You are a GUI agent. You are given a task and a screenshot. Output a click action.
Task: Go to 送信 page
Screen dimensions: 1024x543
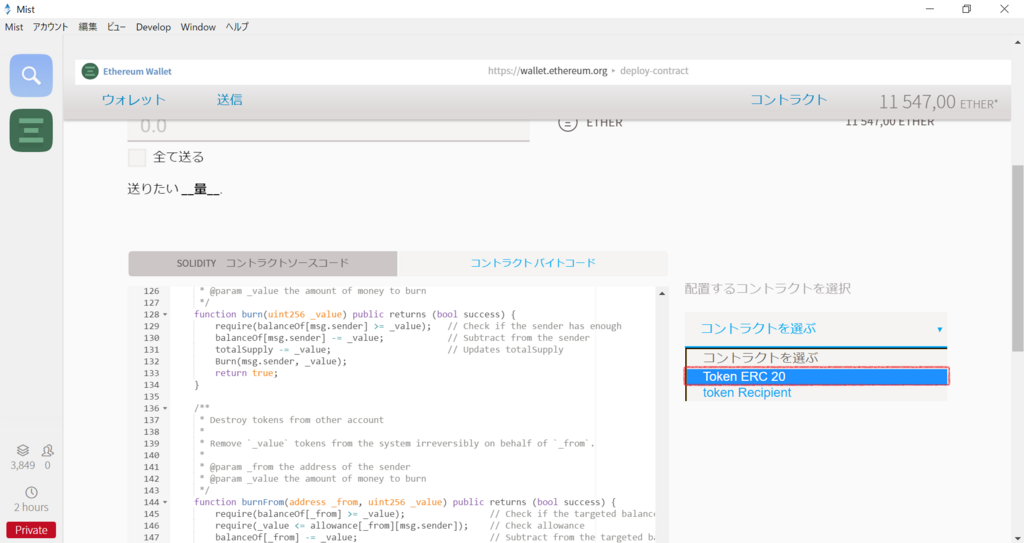[230, 100]
